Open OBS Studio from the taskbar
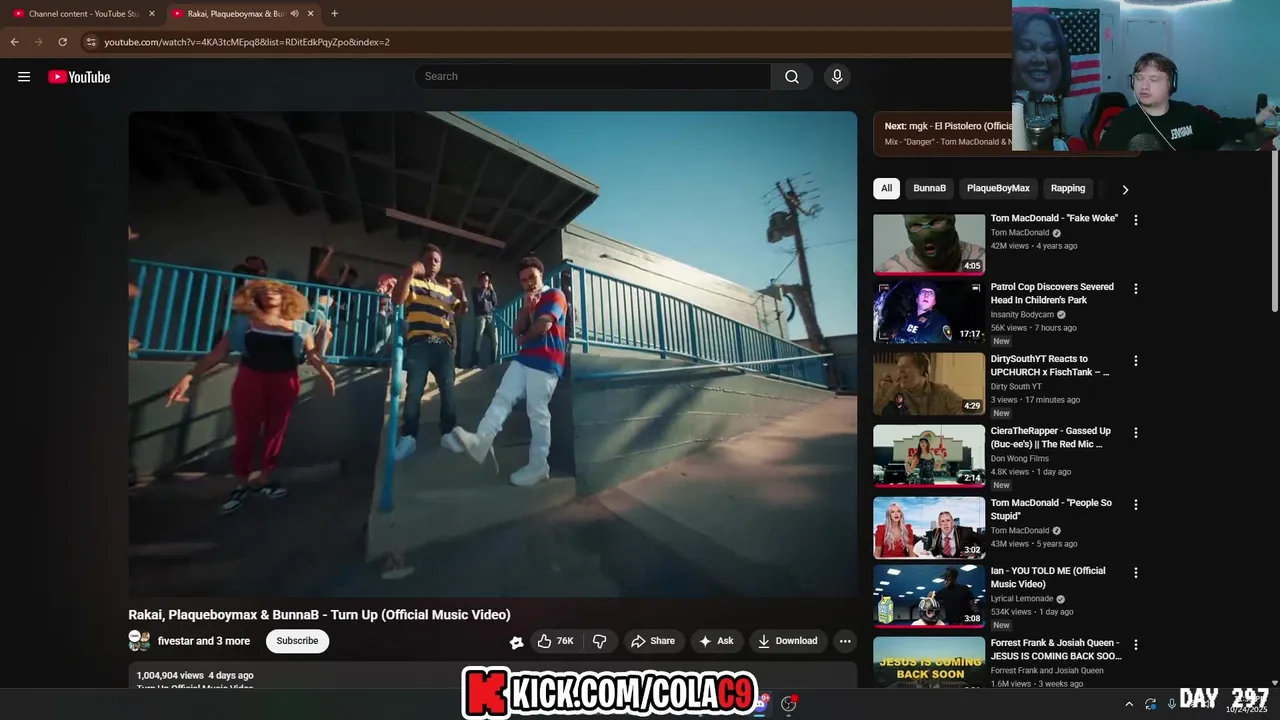 click(x=788, y=704)
